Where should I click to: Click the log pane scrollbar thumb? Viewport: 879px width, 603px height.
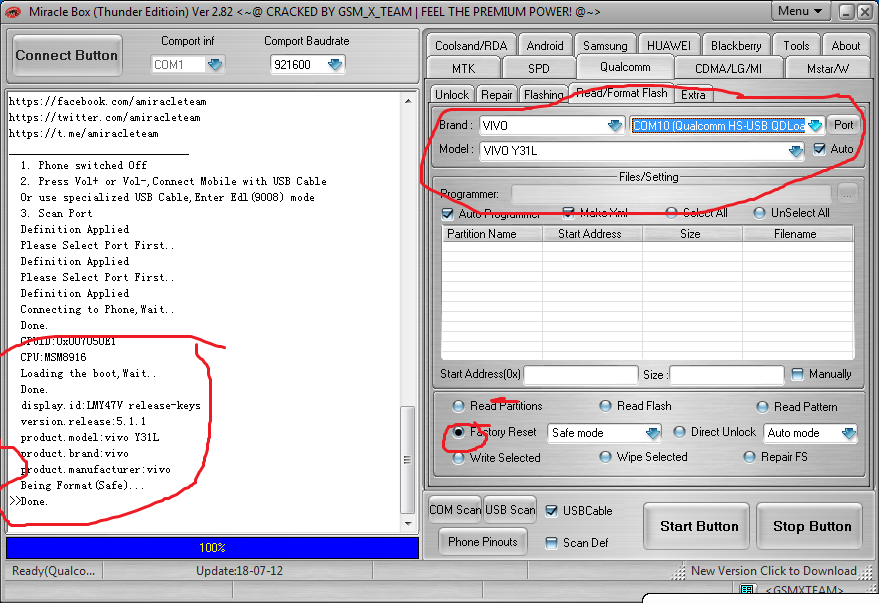[x=408, y=460]
